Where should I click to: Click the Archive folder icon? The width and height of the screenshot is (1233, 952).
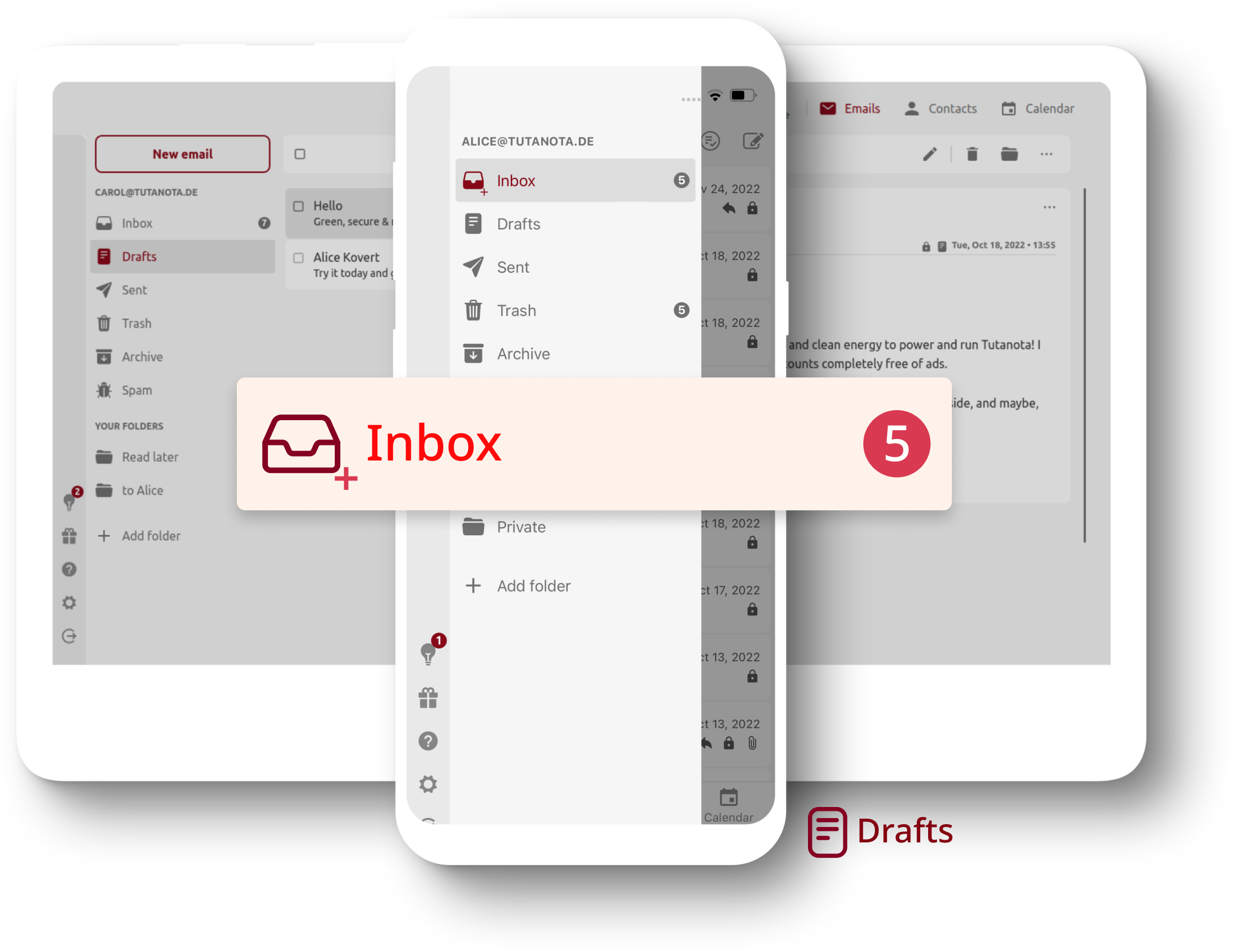(x=472, y=354)
